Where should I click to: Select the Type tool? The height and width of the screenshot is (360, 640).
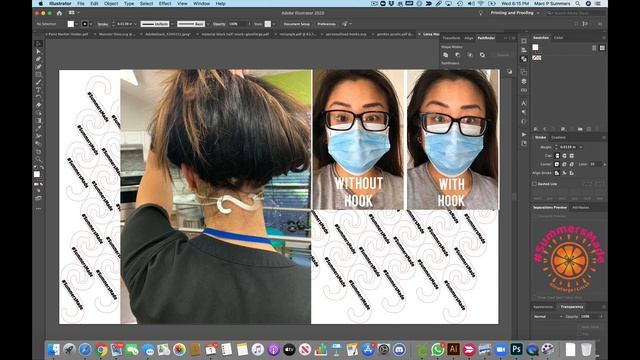(x=38, y=90)
